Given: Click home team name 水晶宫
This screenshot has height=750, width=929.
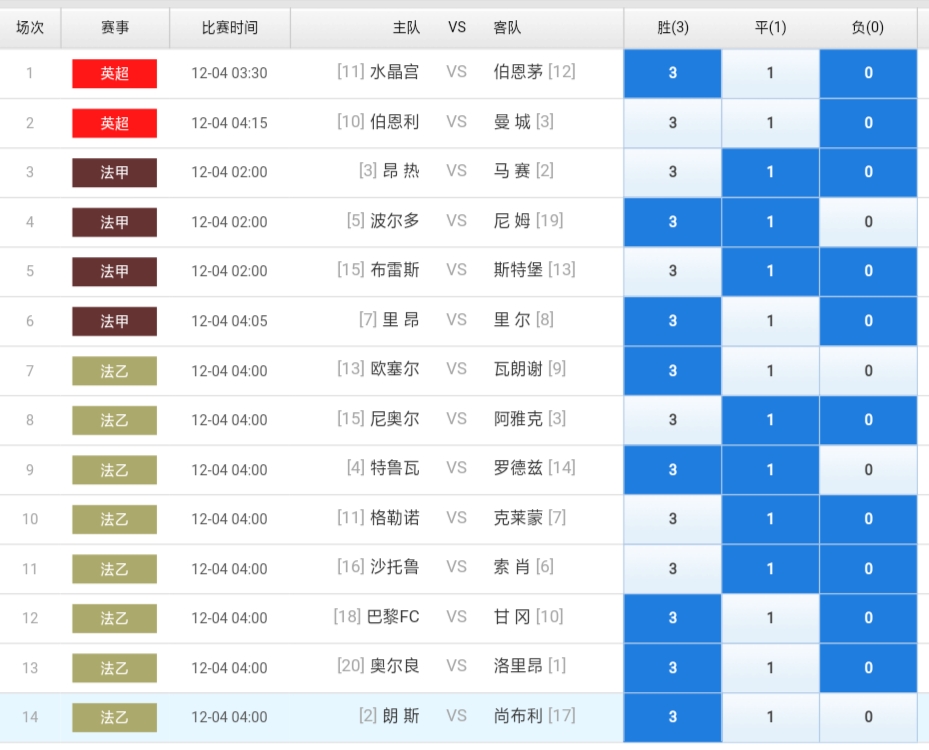Looking at the screenshot, I should click(395, 72).
